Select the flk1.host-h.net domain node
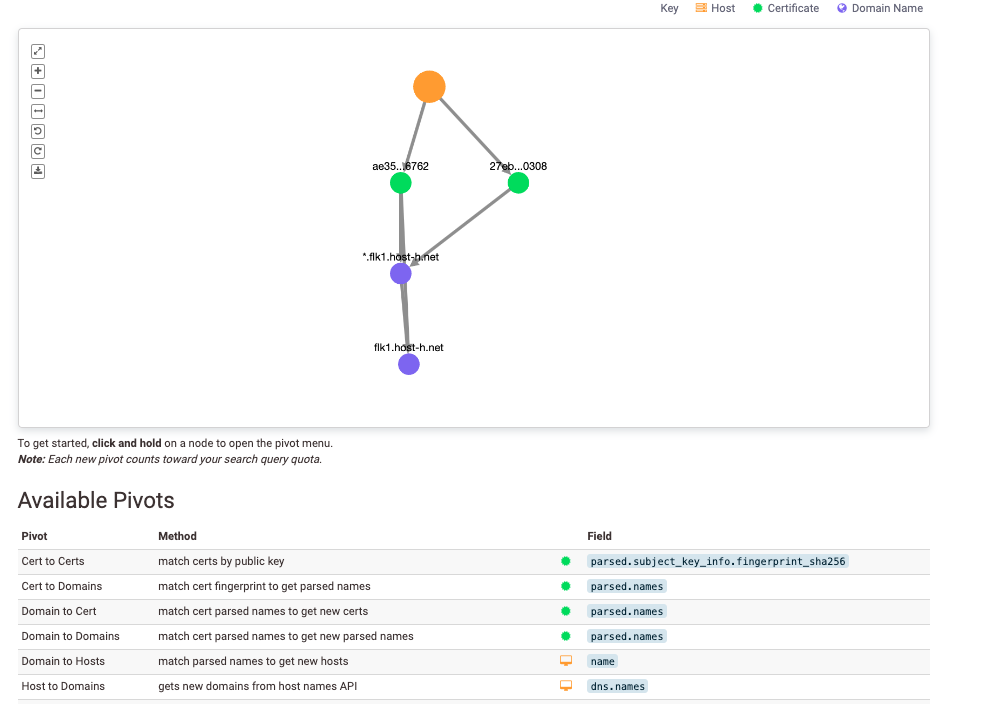This screenshot has width=989, height=704. pyautogui.click(x=409, y=364)
